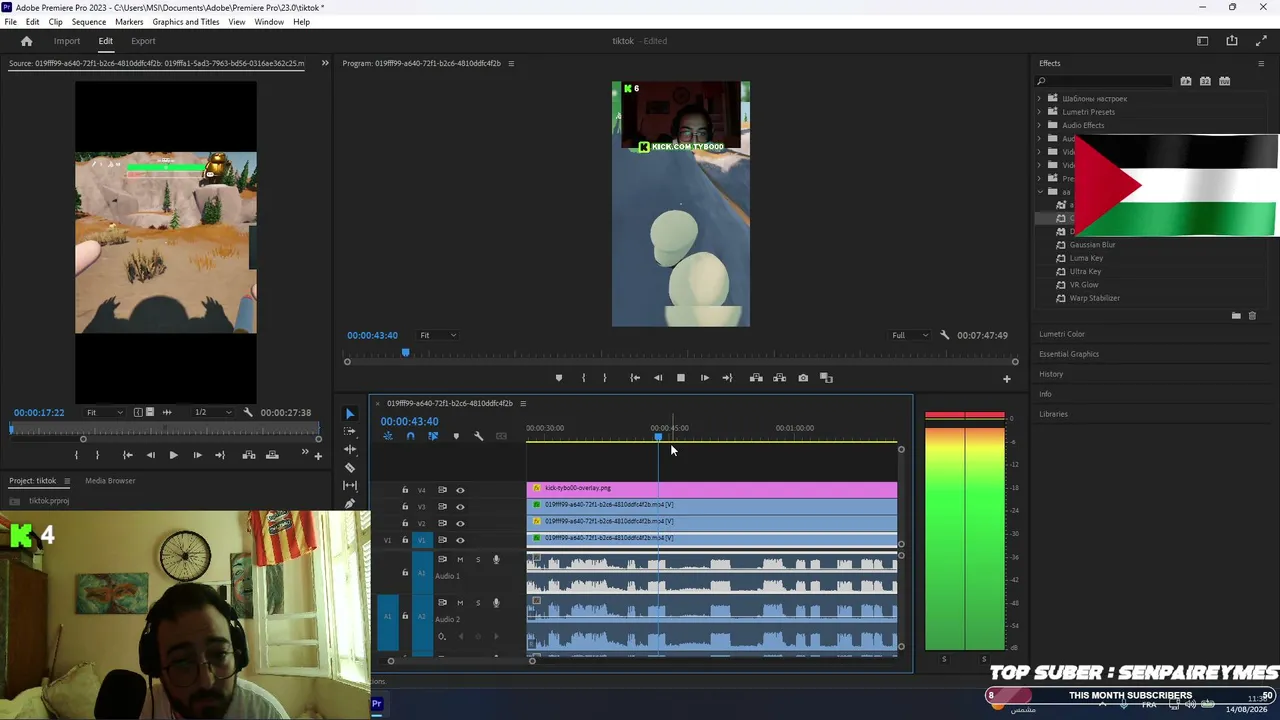Open the Lumetri Color panel
The width and height of the screenshot is (1280, 720).
click(x=1062, y=334)
